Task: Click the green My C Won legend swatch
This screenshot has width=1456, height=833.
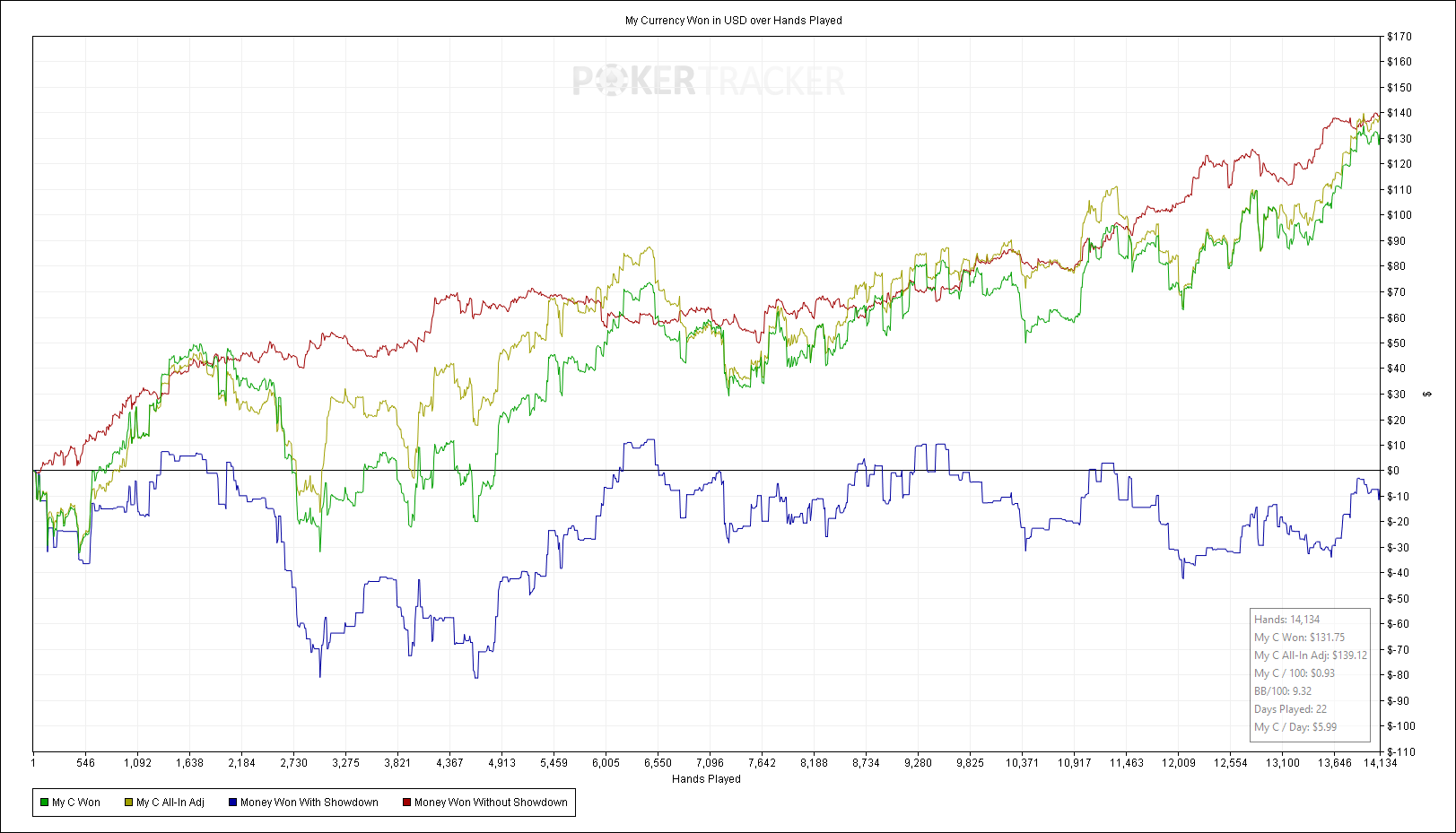Action: click(45, 803)
